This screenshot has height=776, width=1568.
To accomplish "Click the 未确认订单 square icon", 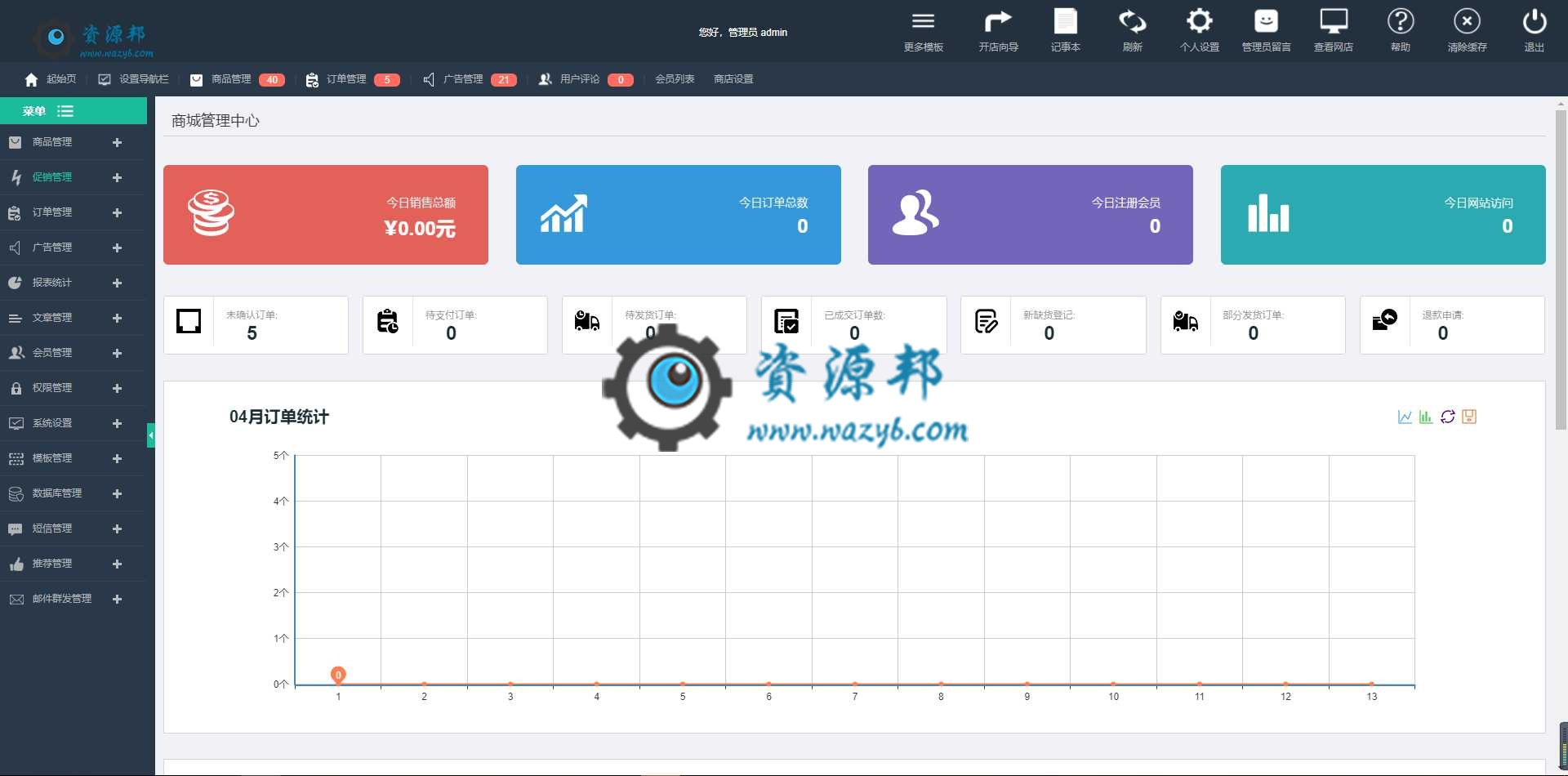I will (x=189, y=321).
